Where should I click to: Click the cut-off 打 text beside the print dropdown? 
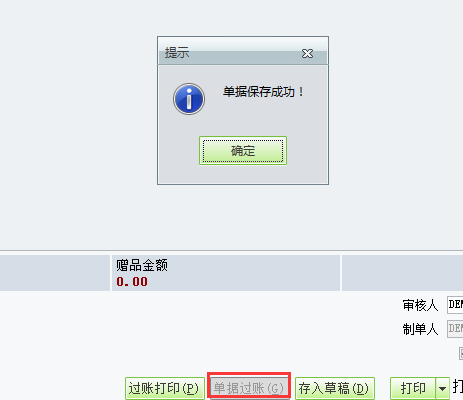tap(458, 387)
